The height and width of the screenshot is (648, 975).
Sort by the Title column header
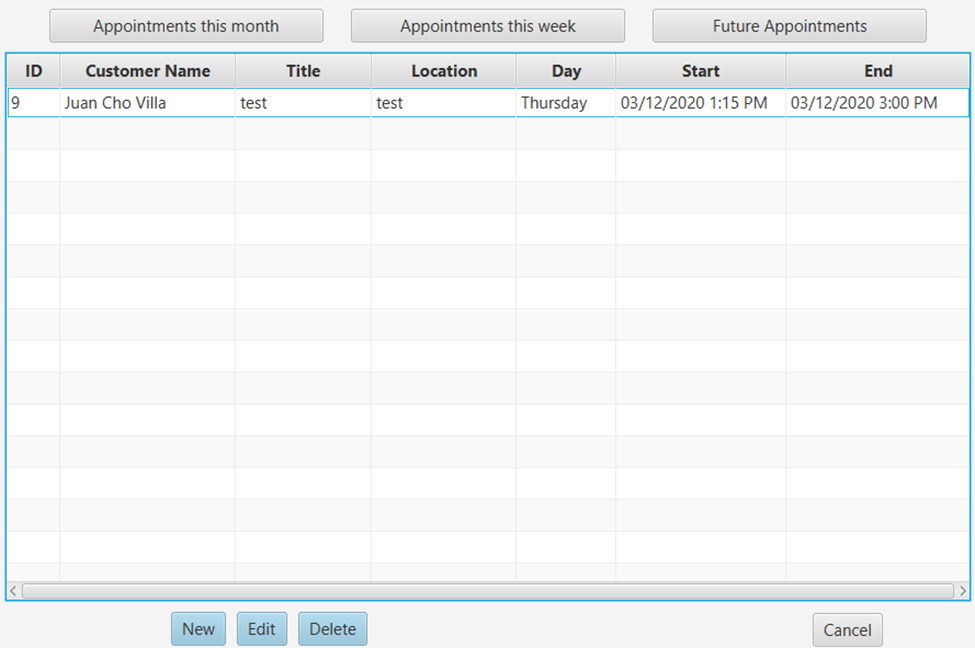point(302,71)
